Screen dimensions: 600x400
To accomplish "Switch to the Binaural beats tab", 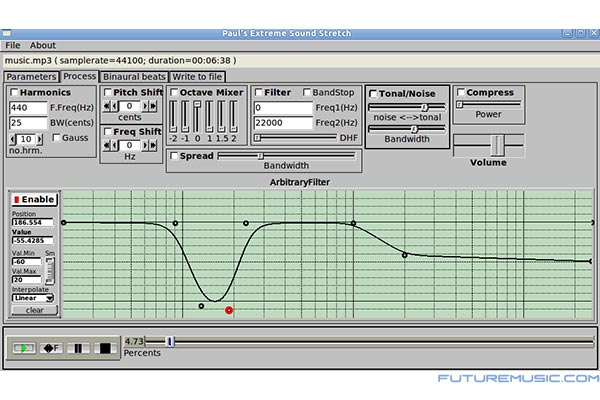I will tap(134, 77).
